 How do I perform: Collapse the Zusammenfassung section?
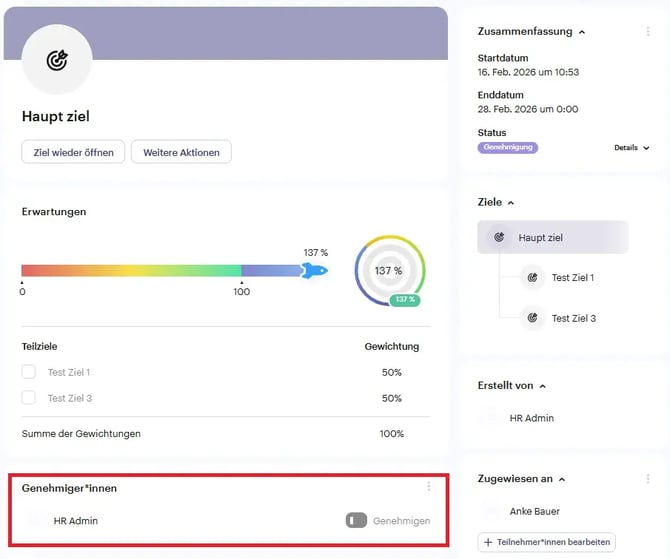[582, 32]
